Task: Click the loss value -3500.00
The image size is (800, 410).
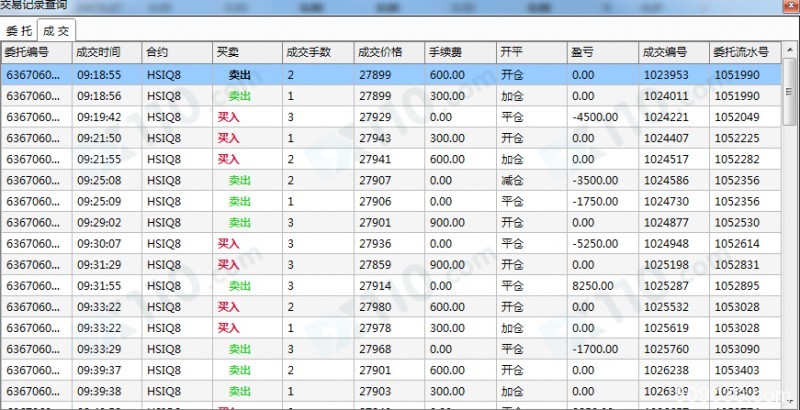Action: (x=595, y=181)
